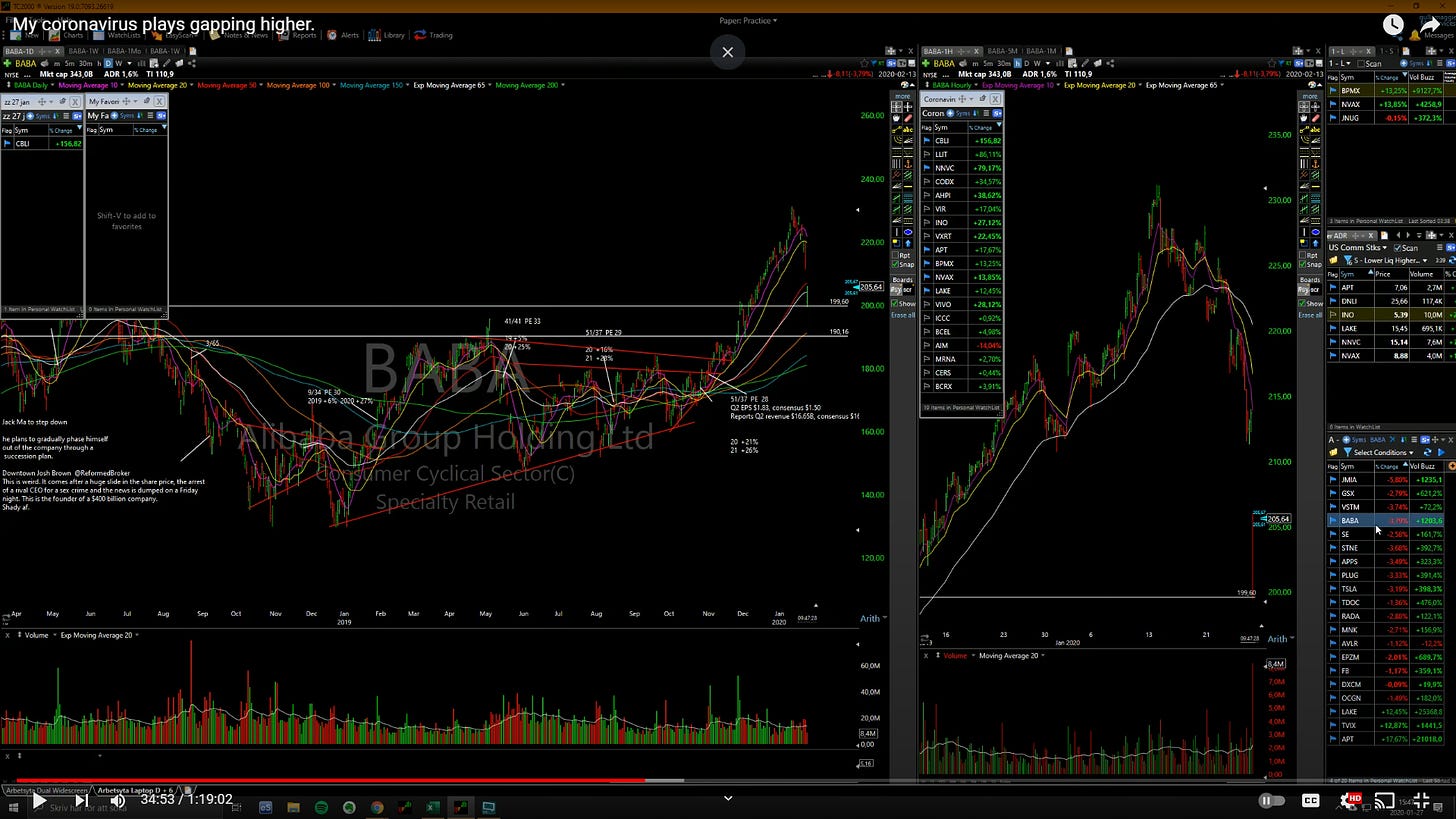The height and width of the screenshot is (819, 1456).
Task: Select CBLI row in Coronavirus watchlist
Action: click(961, 141)
